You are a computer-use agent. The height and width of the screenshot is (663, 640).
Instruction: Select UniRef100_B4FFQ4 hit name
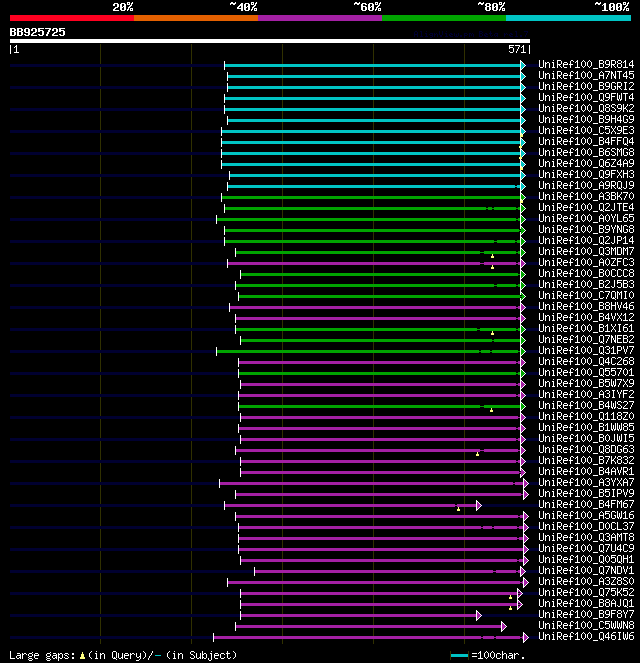[x=586, y=142]
